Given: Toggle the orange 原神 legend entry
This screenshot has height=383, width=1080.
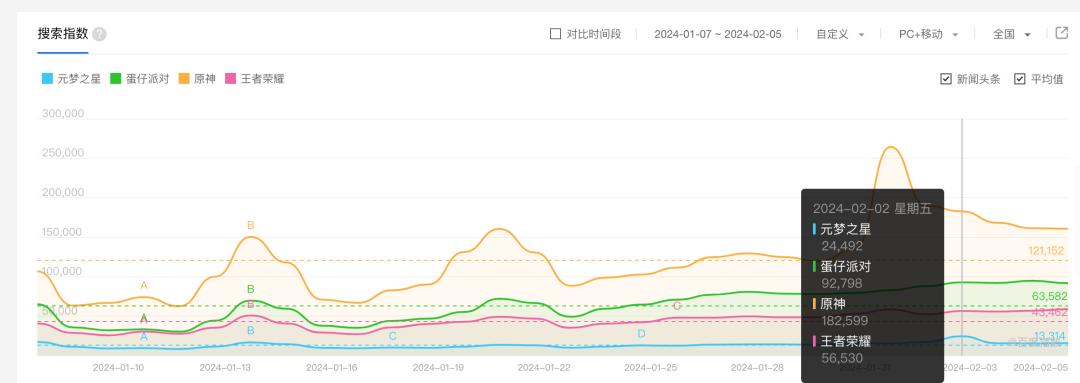Looking at the screenshot, I should [x=197, y=79].
